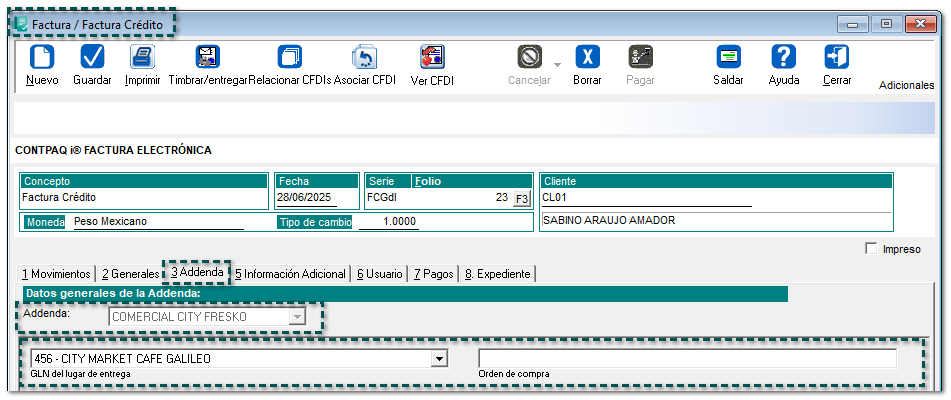Image resolution: width=951 pixels, height=400 pixels.
Task: Close the form with Cerrar icon
Action: (837, 57)
